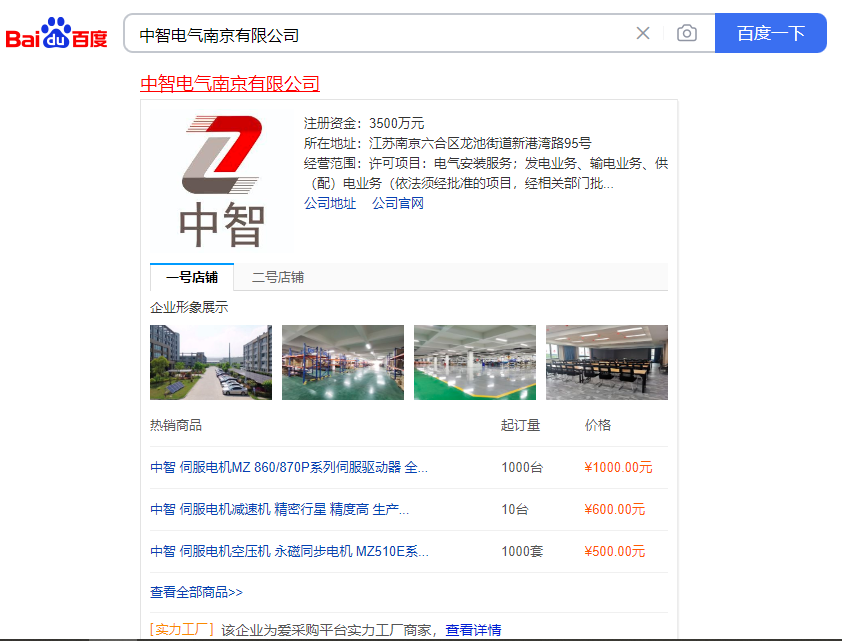Open the 中智电气南京有限公司 title link
This screenshot has width=842, height=641.
click(x=230, y=84)
